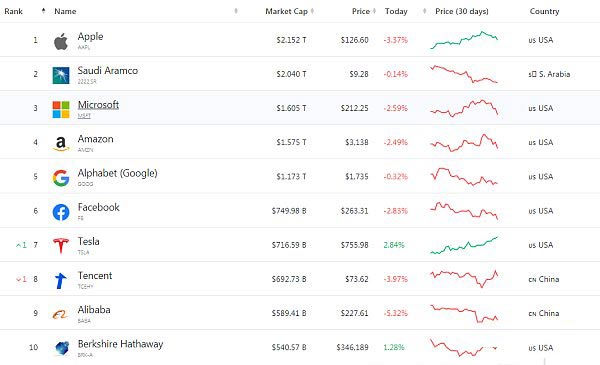Sort table by Rank column arrow
600x365 pixels.
[x=44, y=11]
